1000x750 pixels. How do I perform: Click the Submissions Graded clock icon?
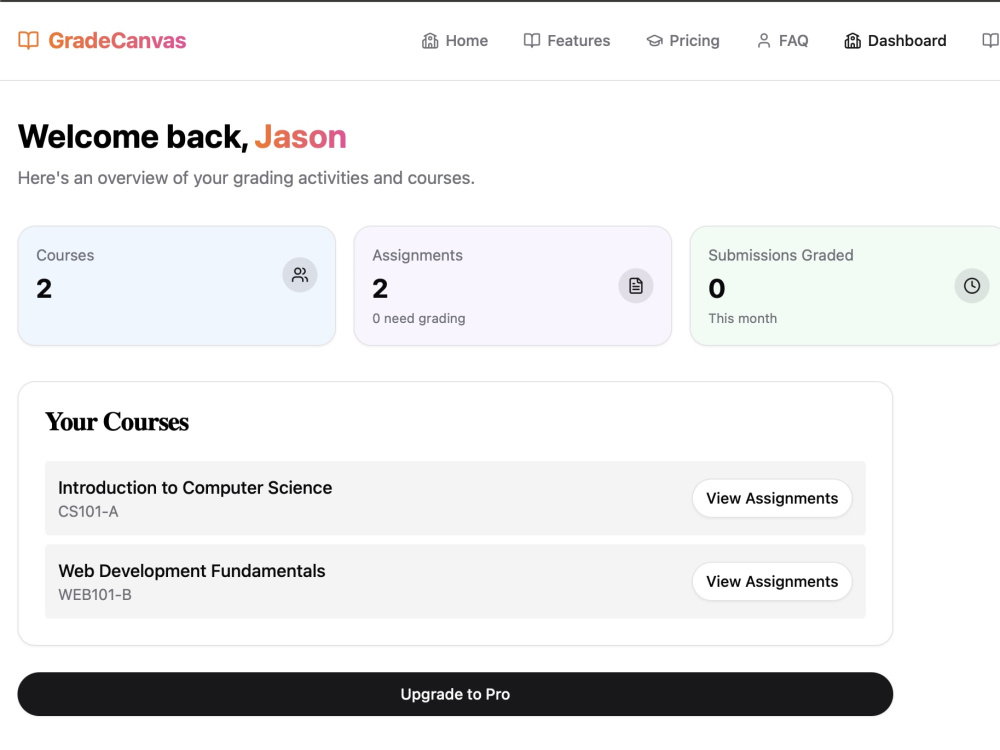coord(971,286)
